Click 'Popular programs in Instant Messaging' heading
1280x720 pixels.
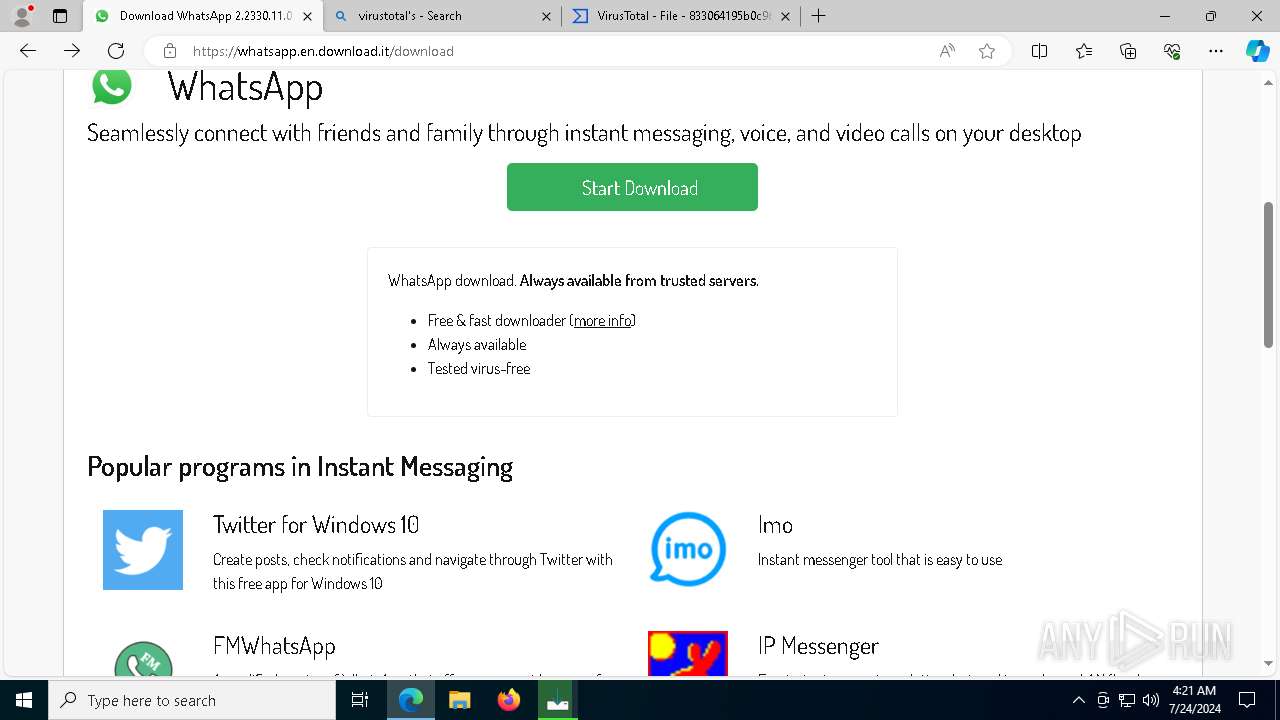coord(300,467)
